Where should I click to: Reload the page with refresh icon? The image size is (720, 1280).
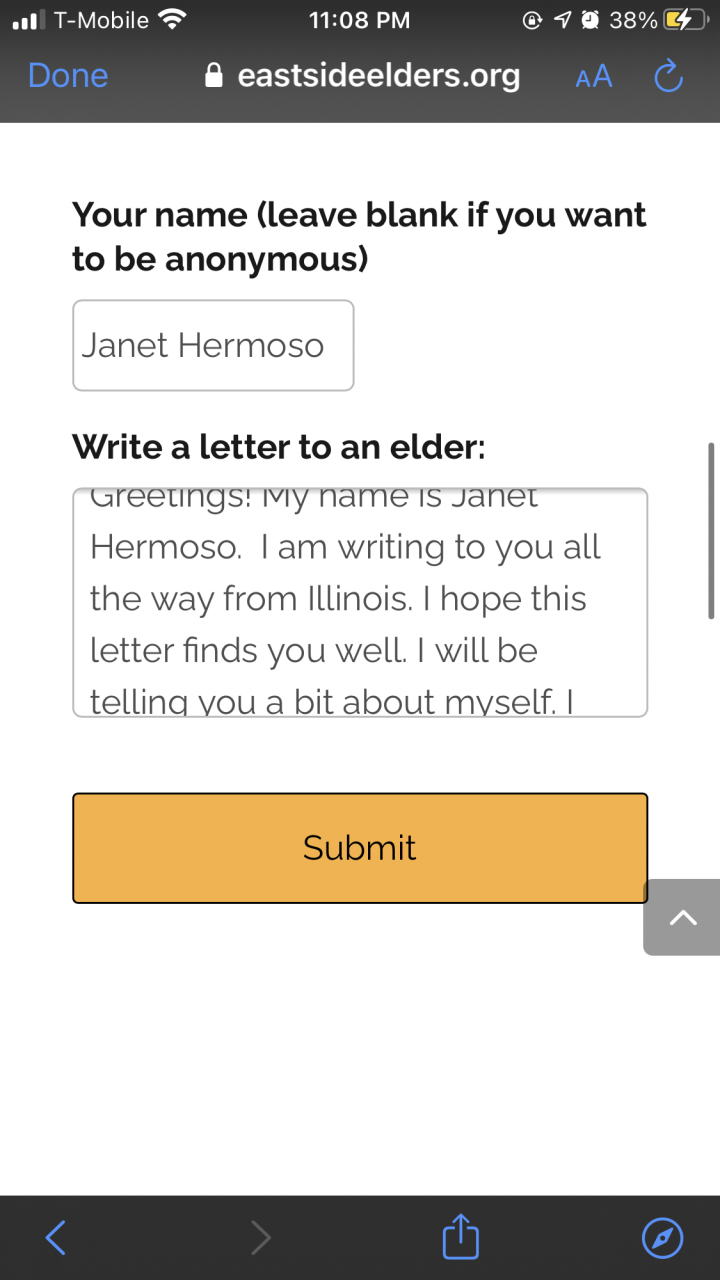pos(668,76)
